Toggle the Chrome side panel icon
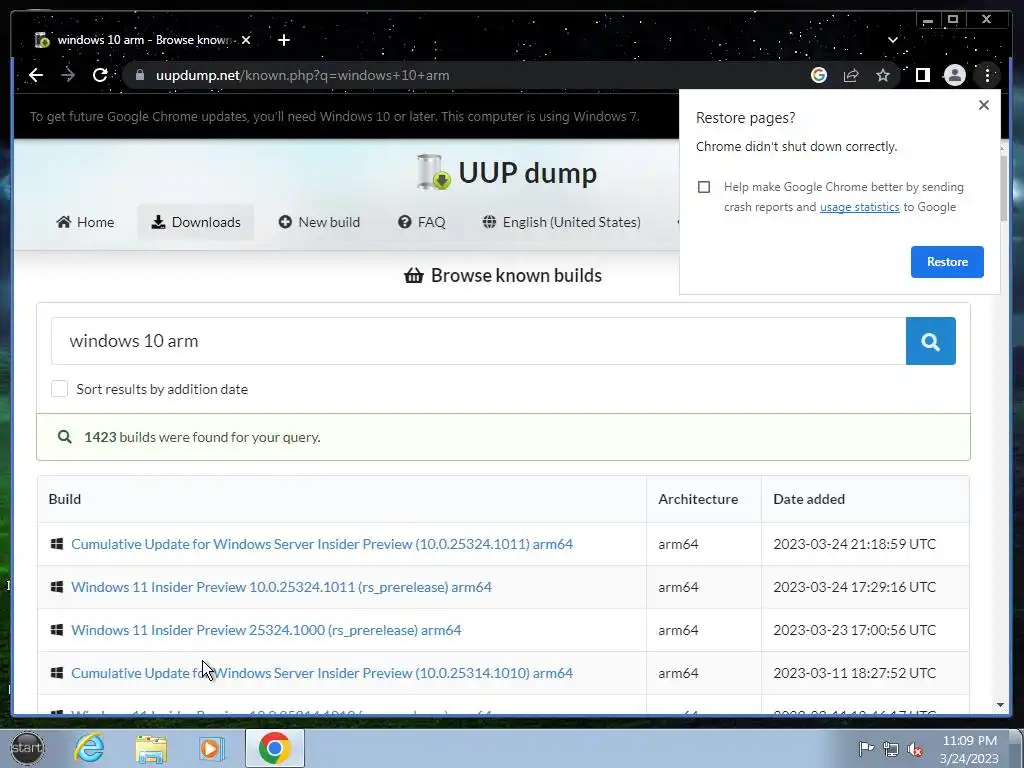The height and width of the screenshot is (768, 1024). pos(922,75)
